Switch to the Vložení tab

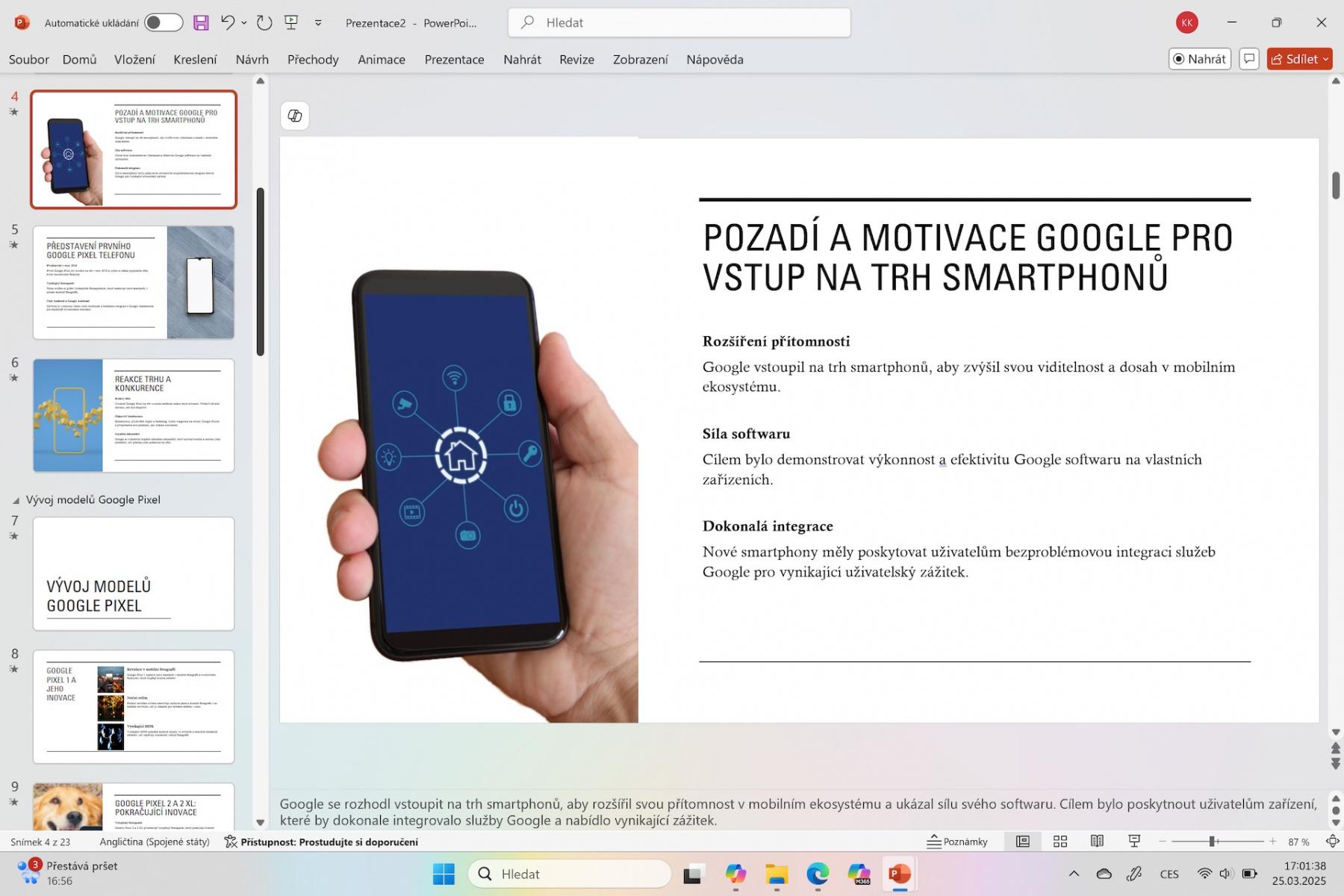[x=135, y=59]
